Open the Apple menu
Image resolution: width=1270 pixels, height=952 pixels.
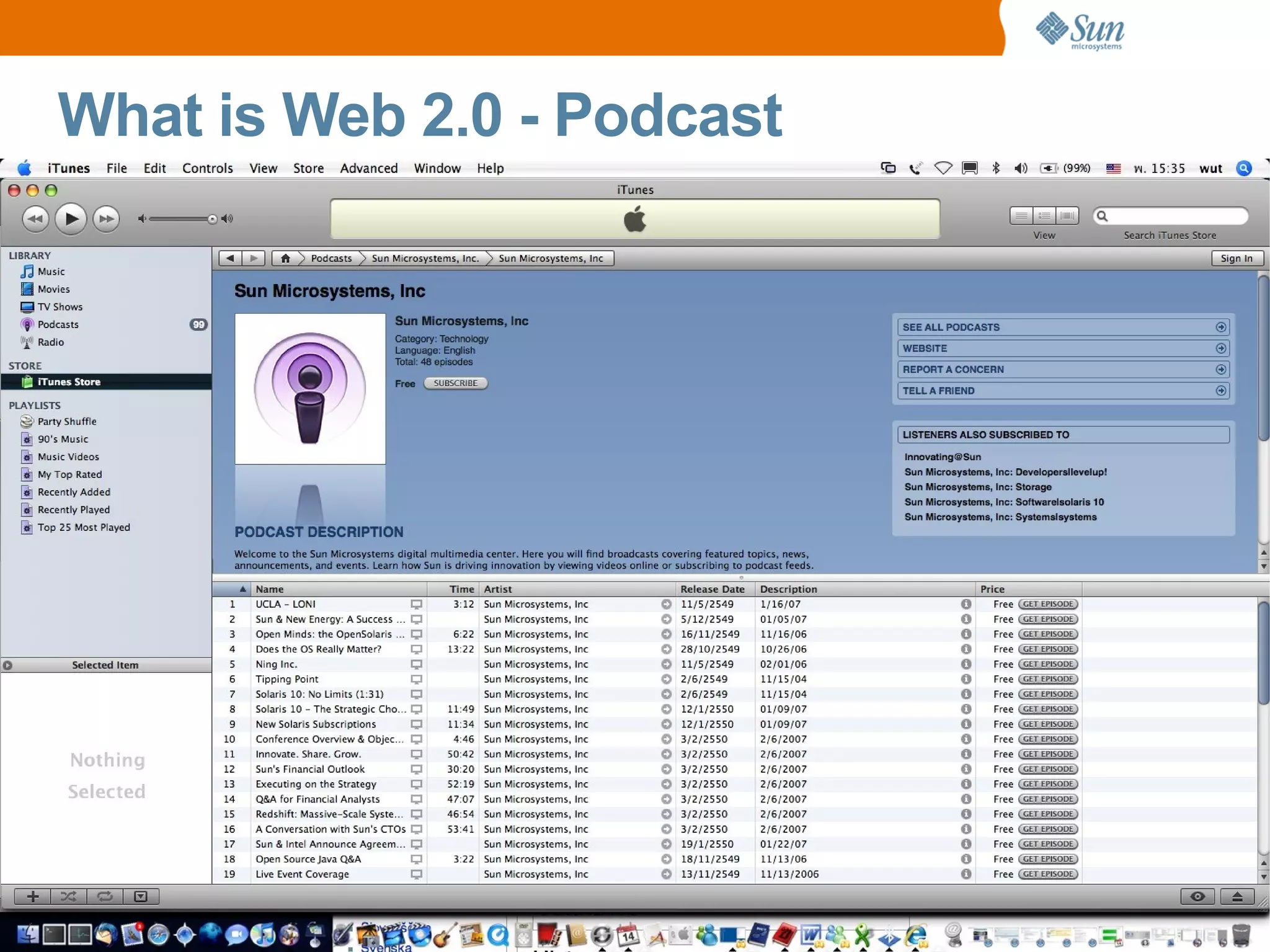(x=25, y=168)
